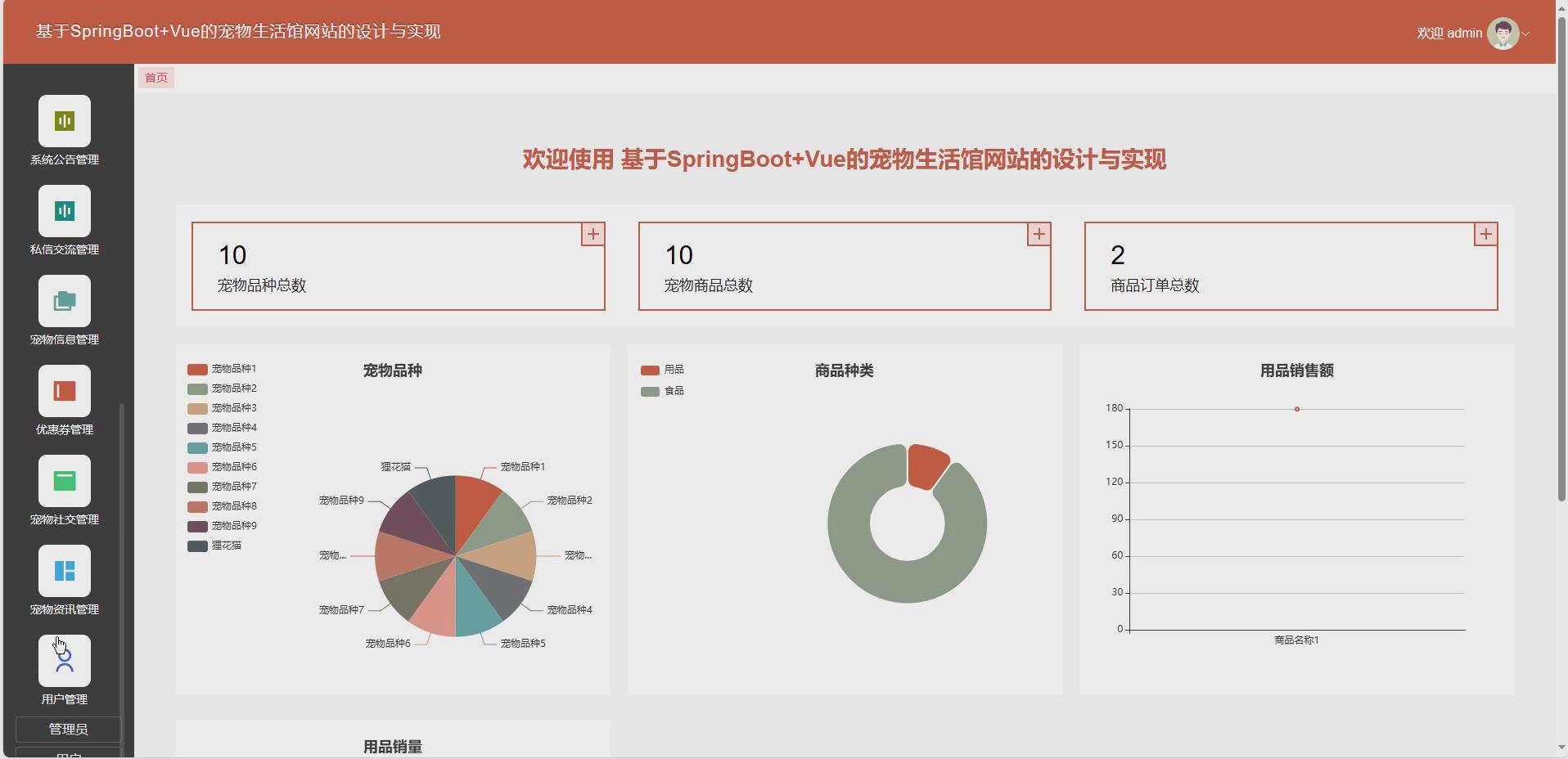The height and width of the screenshot is (759, 1568).
Task: Click the 宠物品种总数 statistic card
Action: point(399,266)
